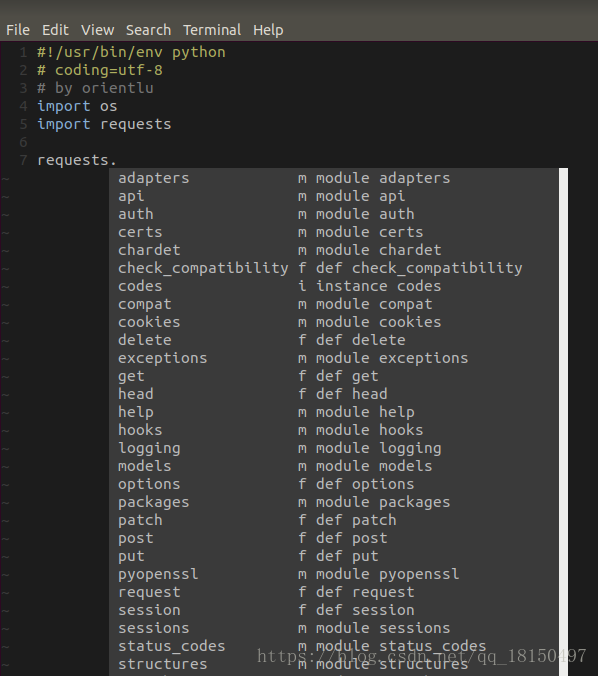Select 'session' function completion entry

334,610
